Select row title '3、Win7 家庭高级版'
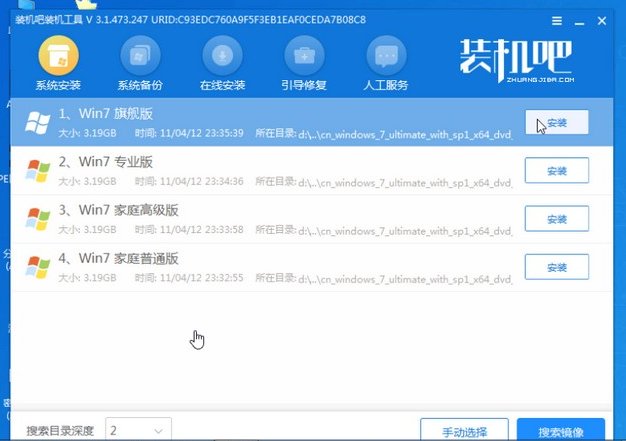 pyautogui.click(x=119, y=210)
